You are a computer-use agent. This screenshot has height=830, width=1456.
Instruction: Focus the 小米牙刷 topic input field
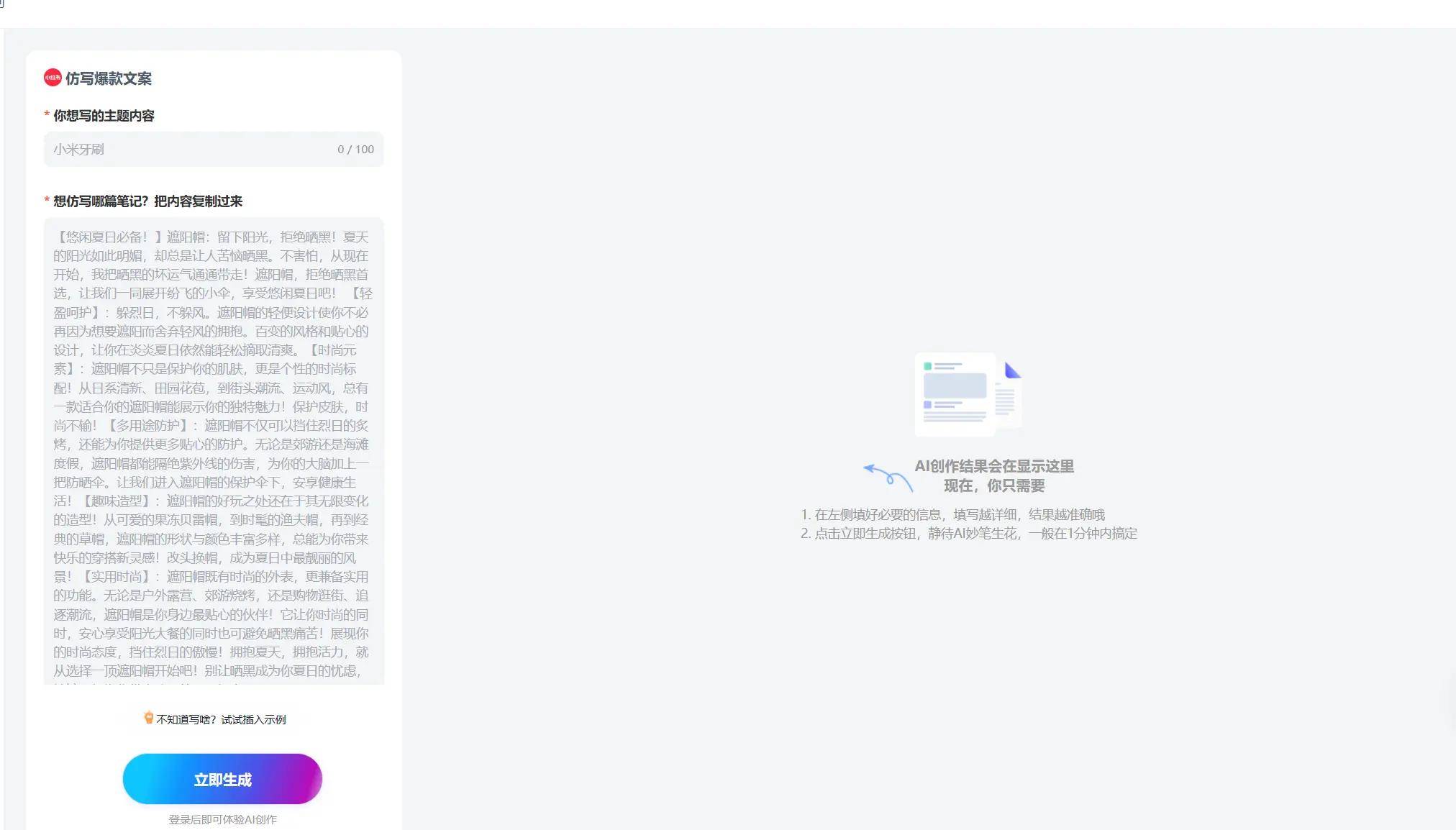(x=187, y=150)
